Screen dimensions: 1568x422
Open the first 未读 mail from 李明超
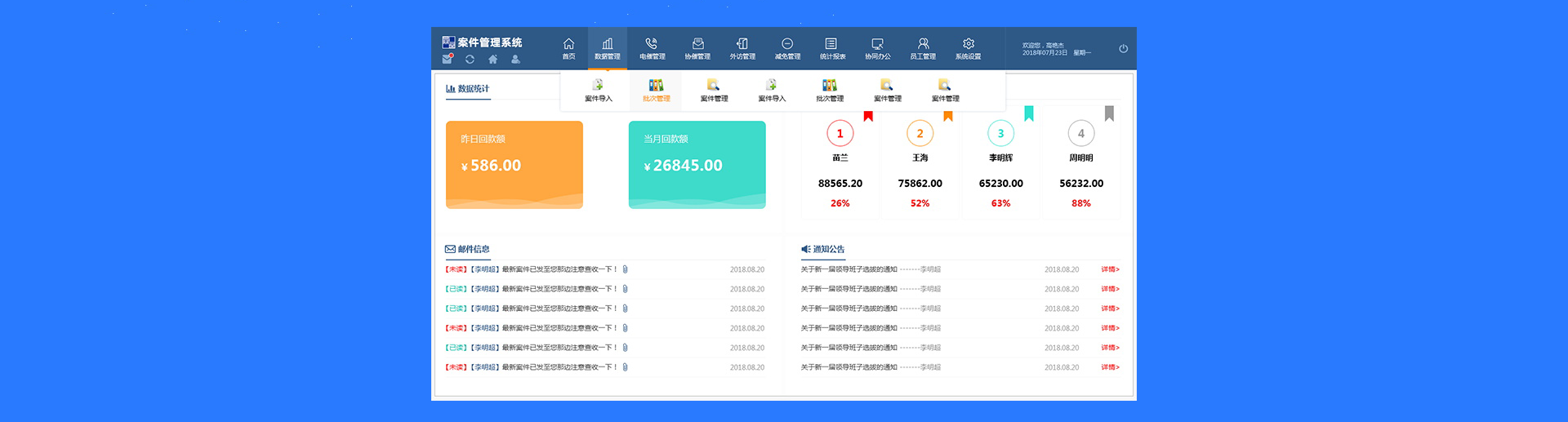(531, 269)
